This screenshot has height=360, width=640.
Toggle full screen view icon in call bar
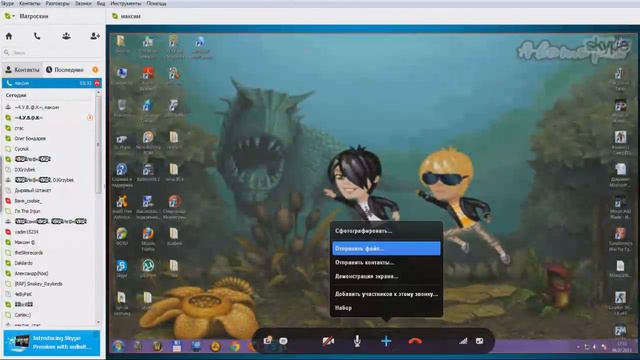(480, 341)
